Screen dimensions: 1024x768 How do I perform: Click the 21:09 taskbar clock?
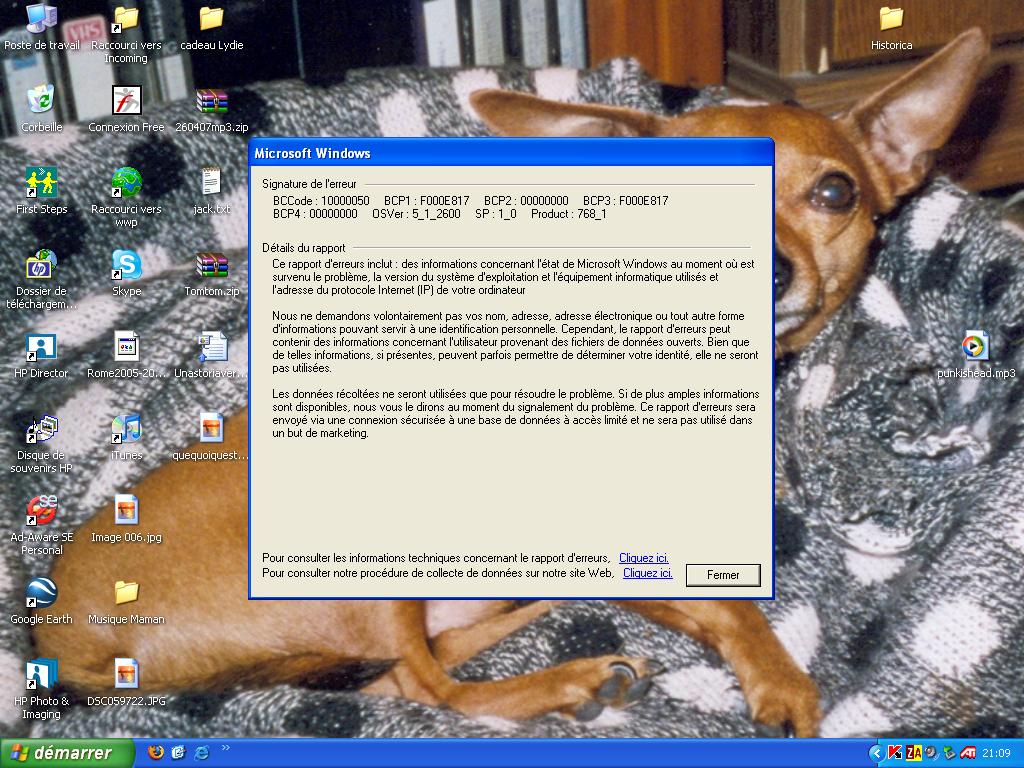[x=997, y=753]
